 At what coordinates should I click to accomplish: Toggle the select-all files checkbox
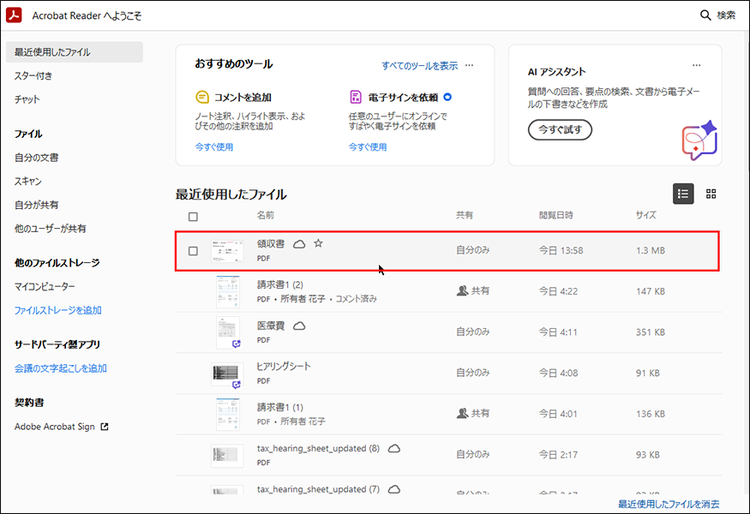coord(193,216)
